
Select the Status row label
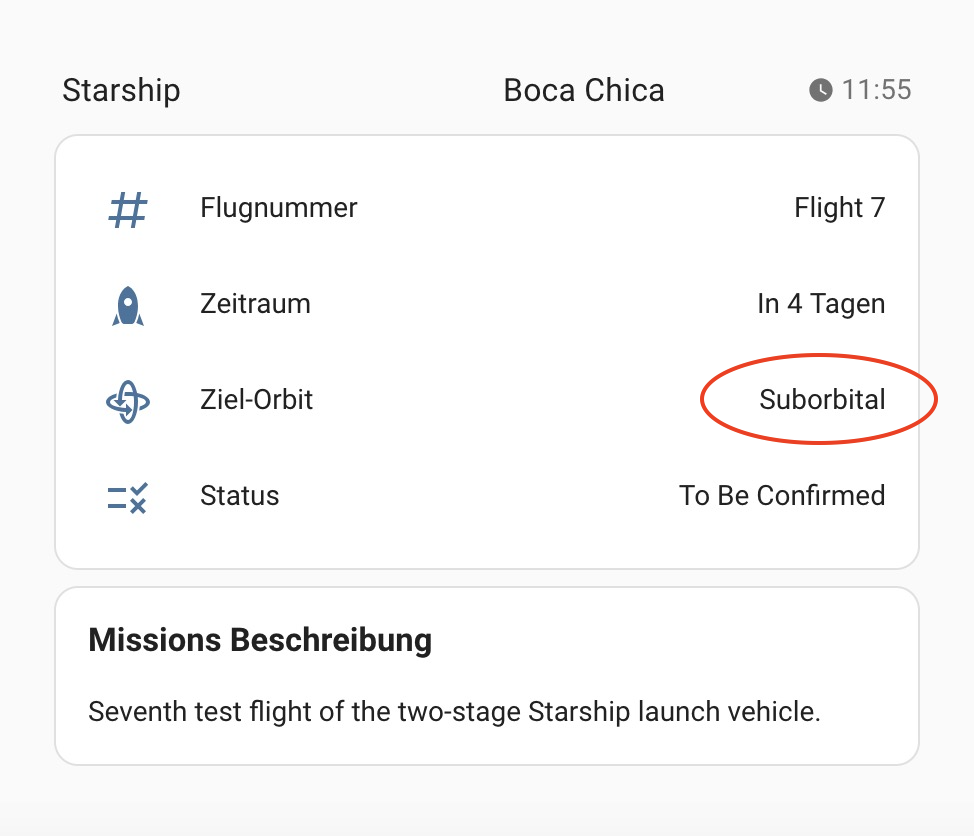239,496
